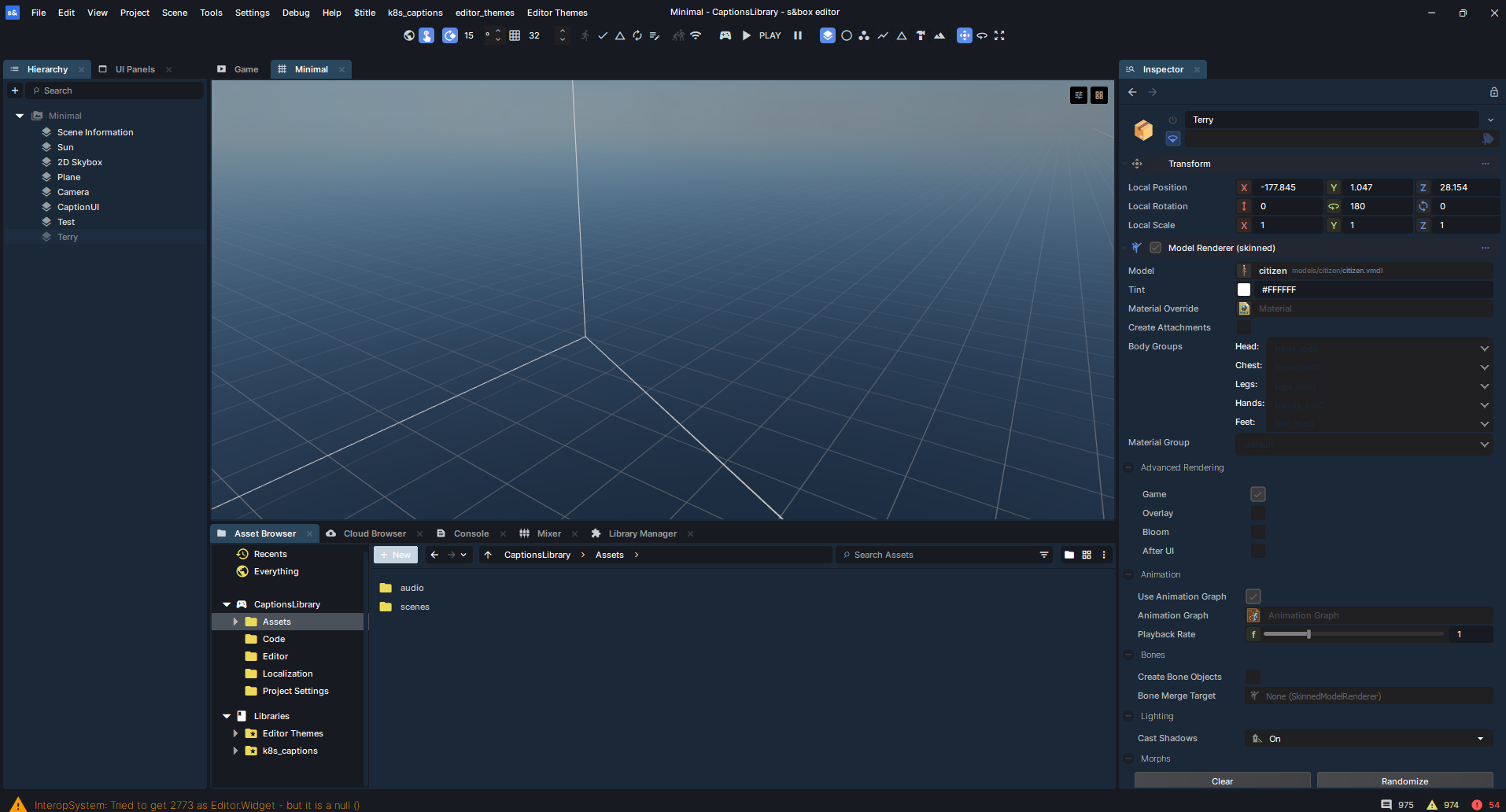Toggle Terry object enabled power icon

pos(1173,120)
